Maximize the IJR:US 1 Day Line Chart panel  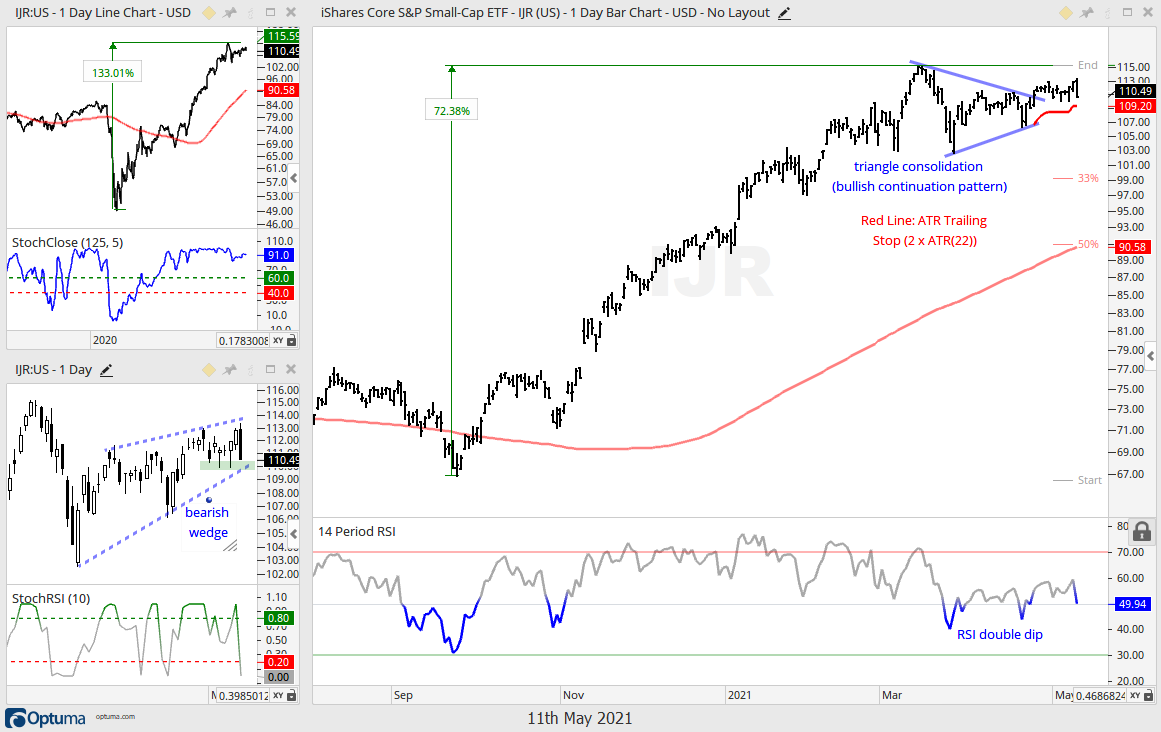270,13
